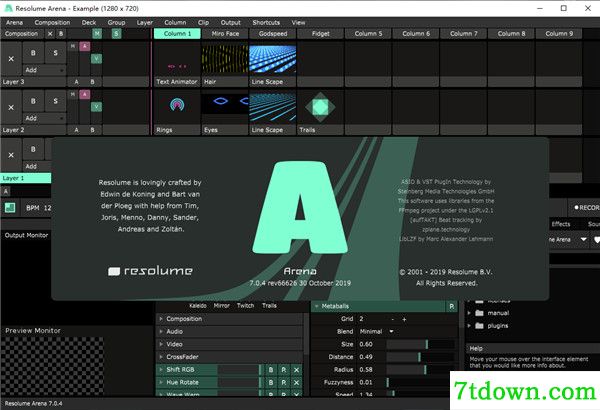Click the BPM tempo icon left of BPM
This screenshot has height=410, width=600.
pyautogui.click(x=10, y=208)
